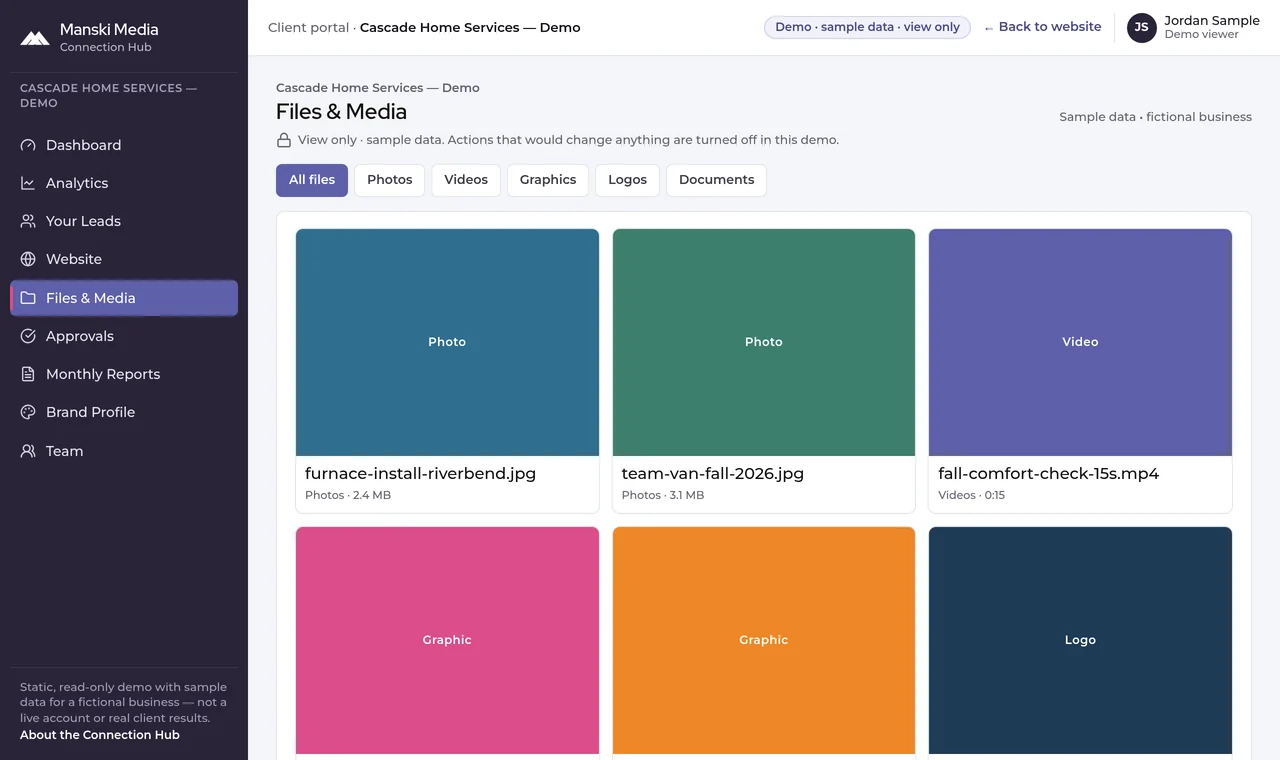
Task: Click the Brand Profile palette icon
Action: pyautogui.click(x=28, y=412)
